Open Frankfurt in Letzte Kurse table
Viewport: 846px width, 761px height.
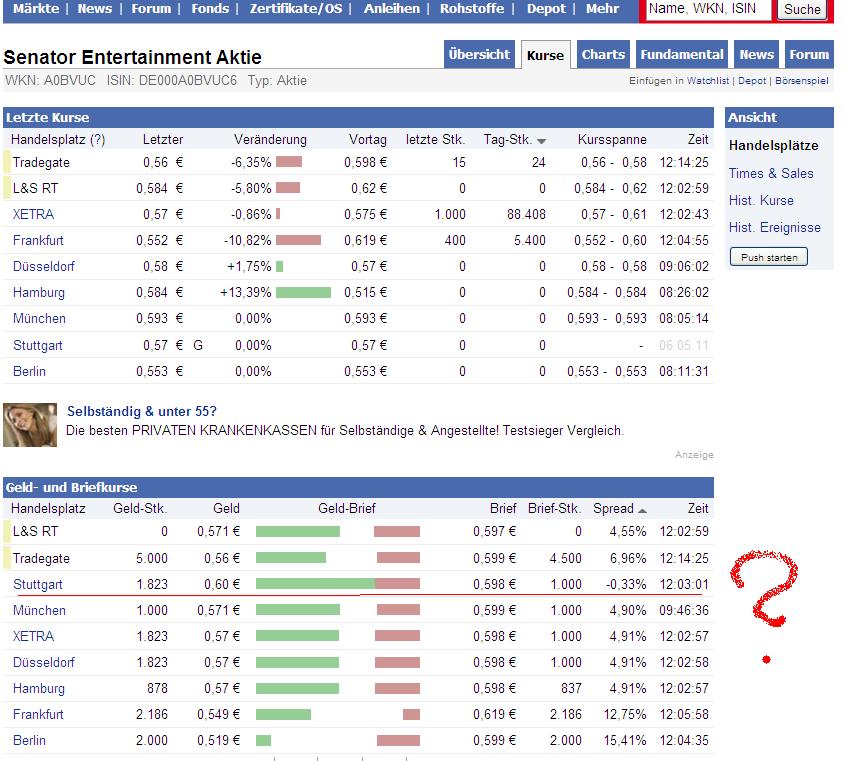click(x=38, y=240)
